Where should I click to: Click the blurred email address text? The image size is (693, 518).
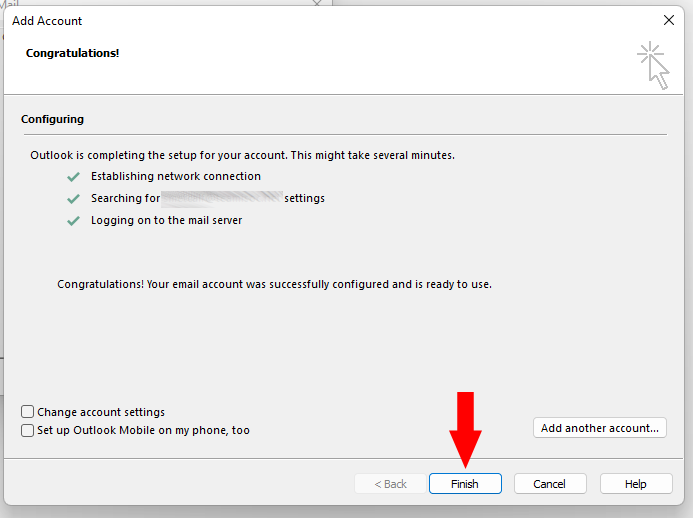[x=222, y=198]
